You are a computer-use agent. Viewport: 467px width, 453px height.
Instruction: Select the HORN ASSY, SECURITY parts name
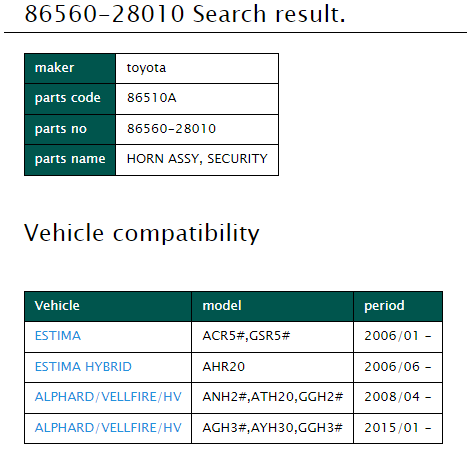point(197,159)
